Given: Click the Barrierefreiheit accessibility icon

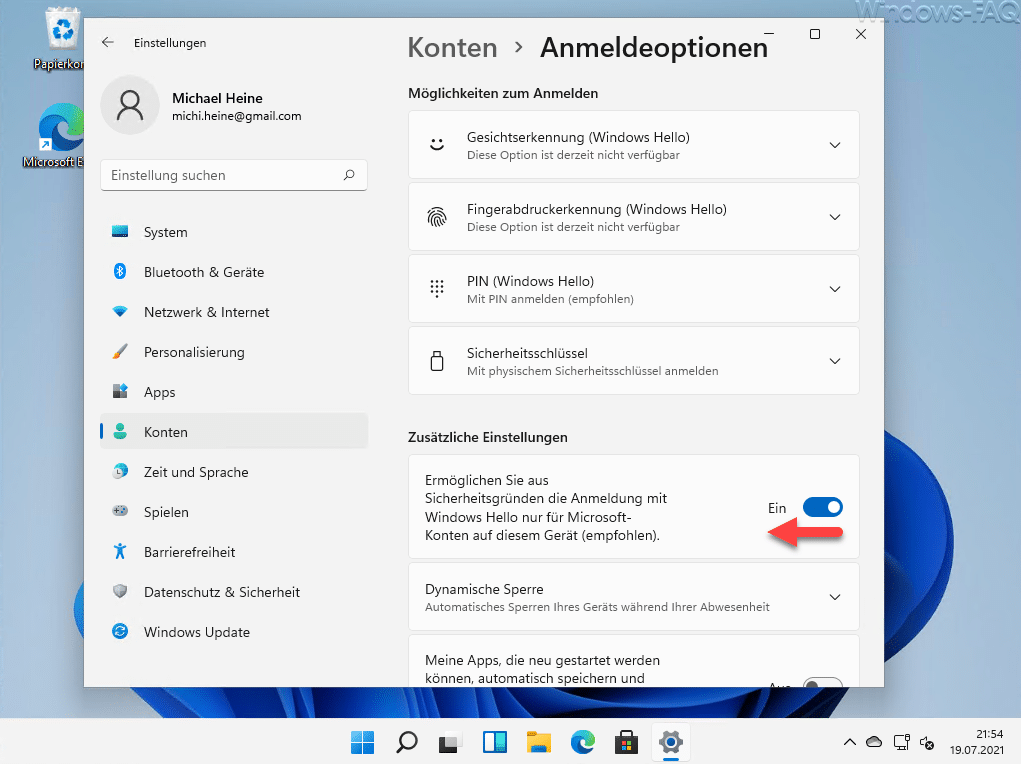Looking at the screenshot, I should tap(120, 551).
